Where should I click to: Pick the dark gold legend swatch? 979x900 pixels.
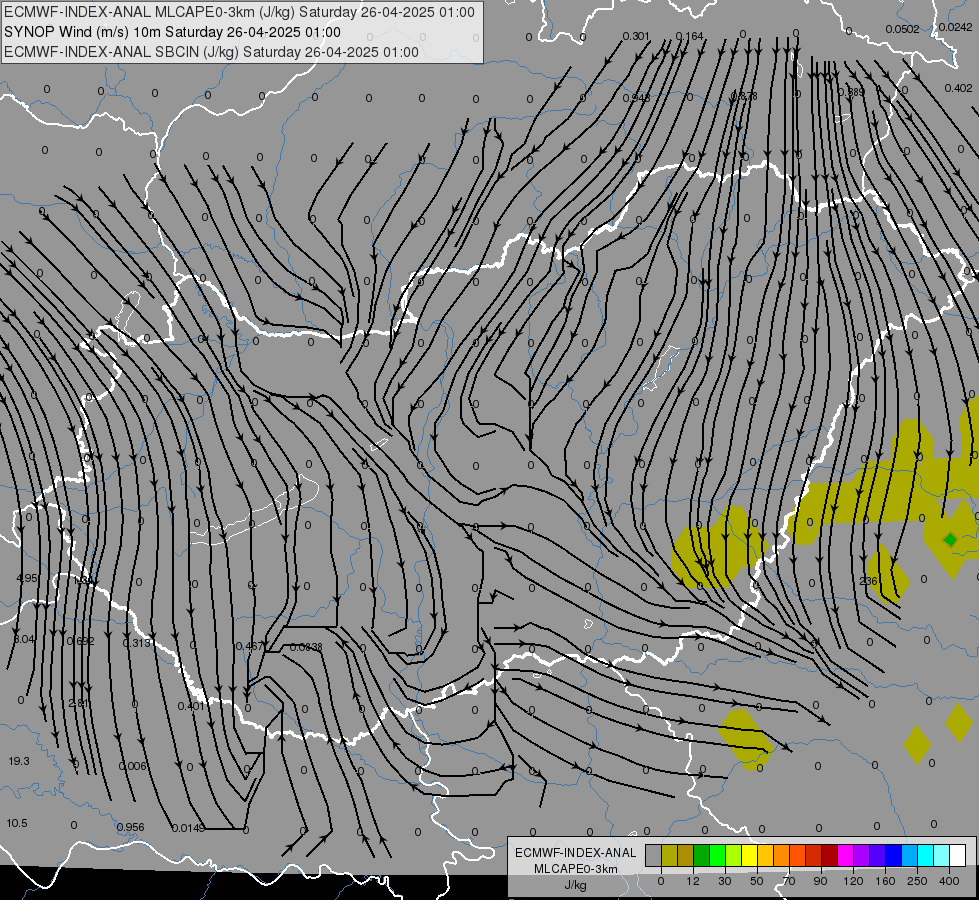(686, 855)
